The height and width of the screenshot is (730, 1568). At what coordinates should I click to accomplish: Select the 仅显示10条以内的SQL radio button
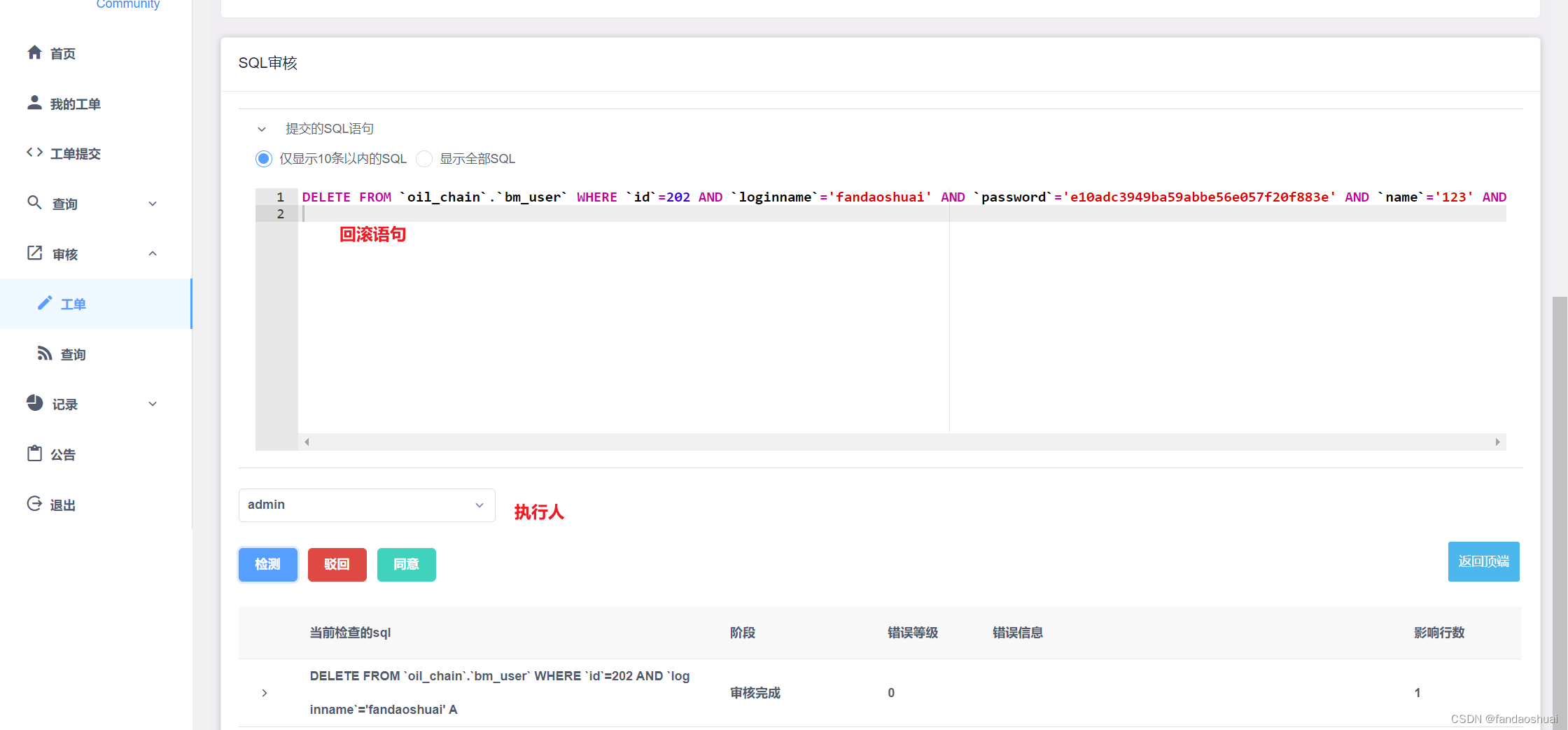pyautogui.click(x=263, y=158)
